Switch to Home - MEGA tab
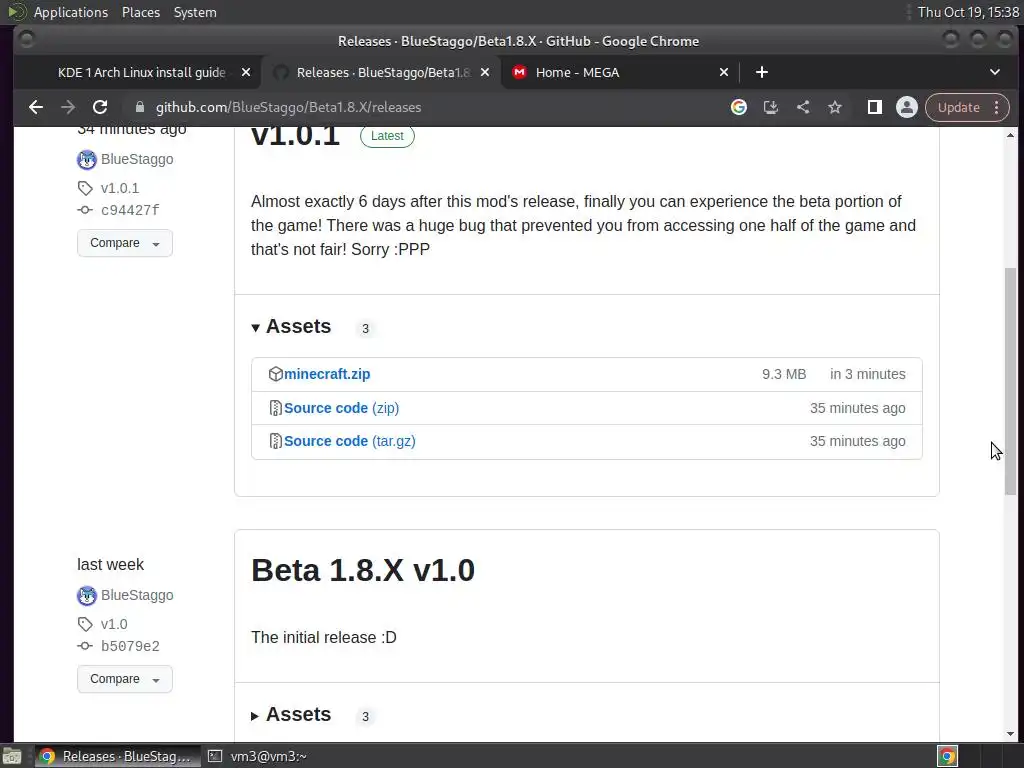Viewport: 1024px width, 768px height. [x=577, y=72]
